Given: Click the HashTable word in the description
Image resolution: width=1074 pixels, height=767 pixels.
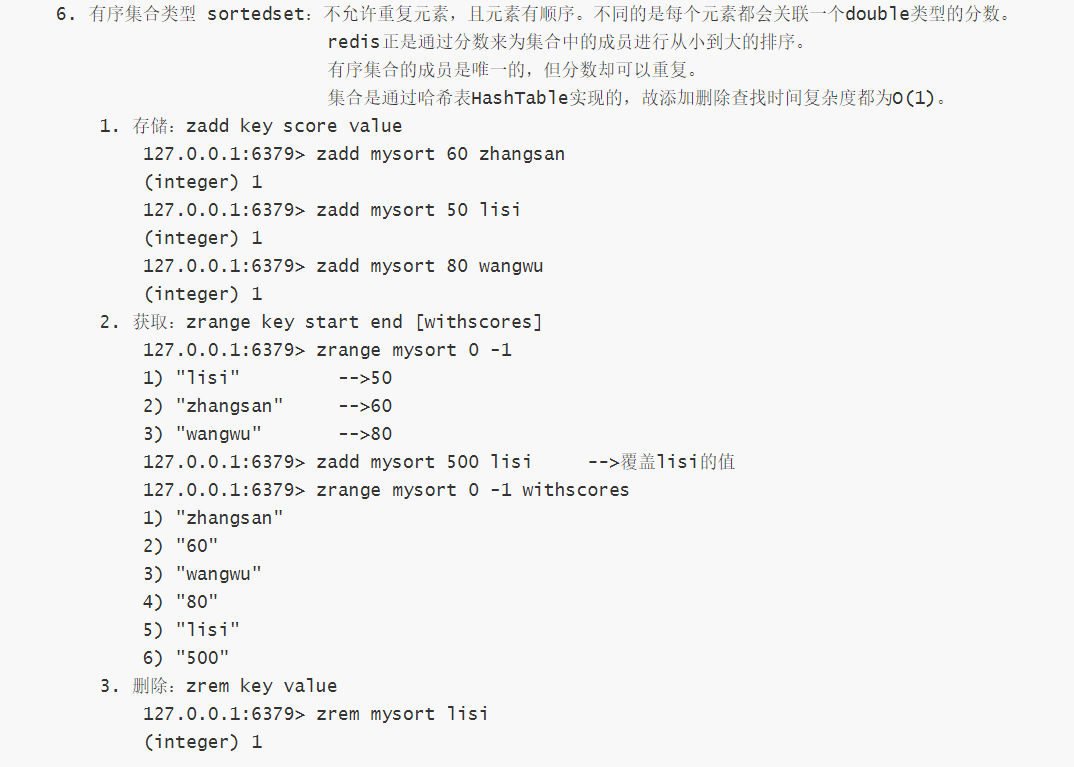Looking at the screenshot, I should [518, 98].
